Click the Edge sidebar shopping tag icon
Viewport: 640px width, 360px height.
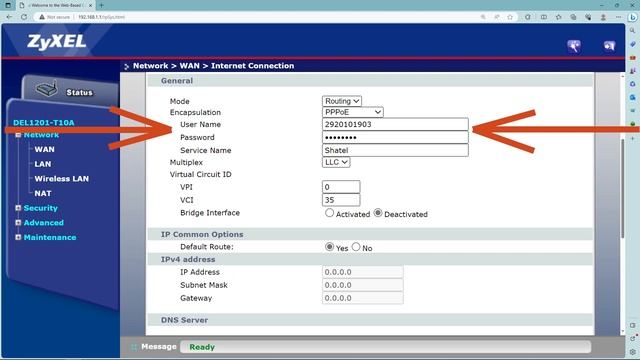click(x=632, y=44)
